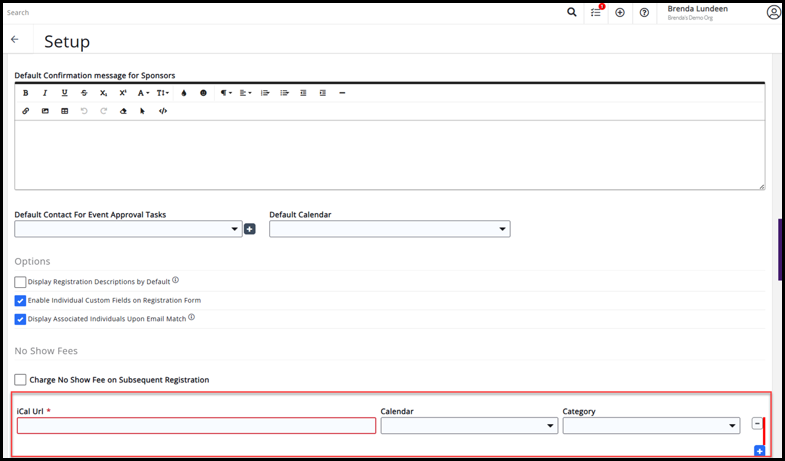Remove the iCal row with minus button

(x=757, y=424)
